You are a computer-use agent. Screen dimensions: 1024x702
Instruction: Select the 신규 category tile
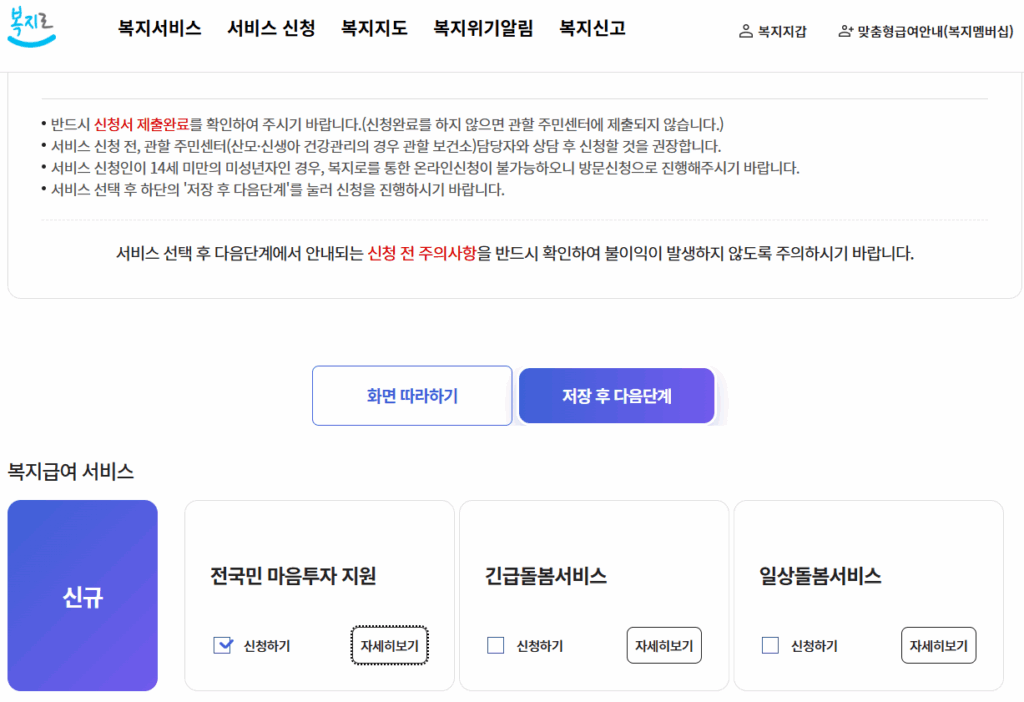click(82, 596)
